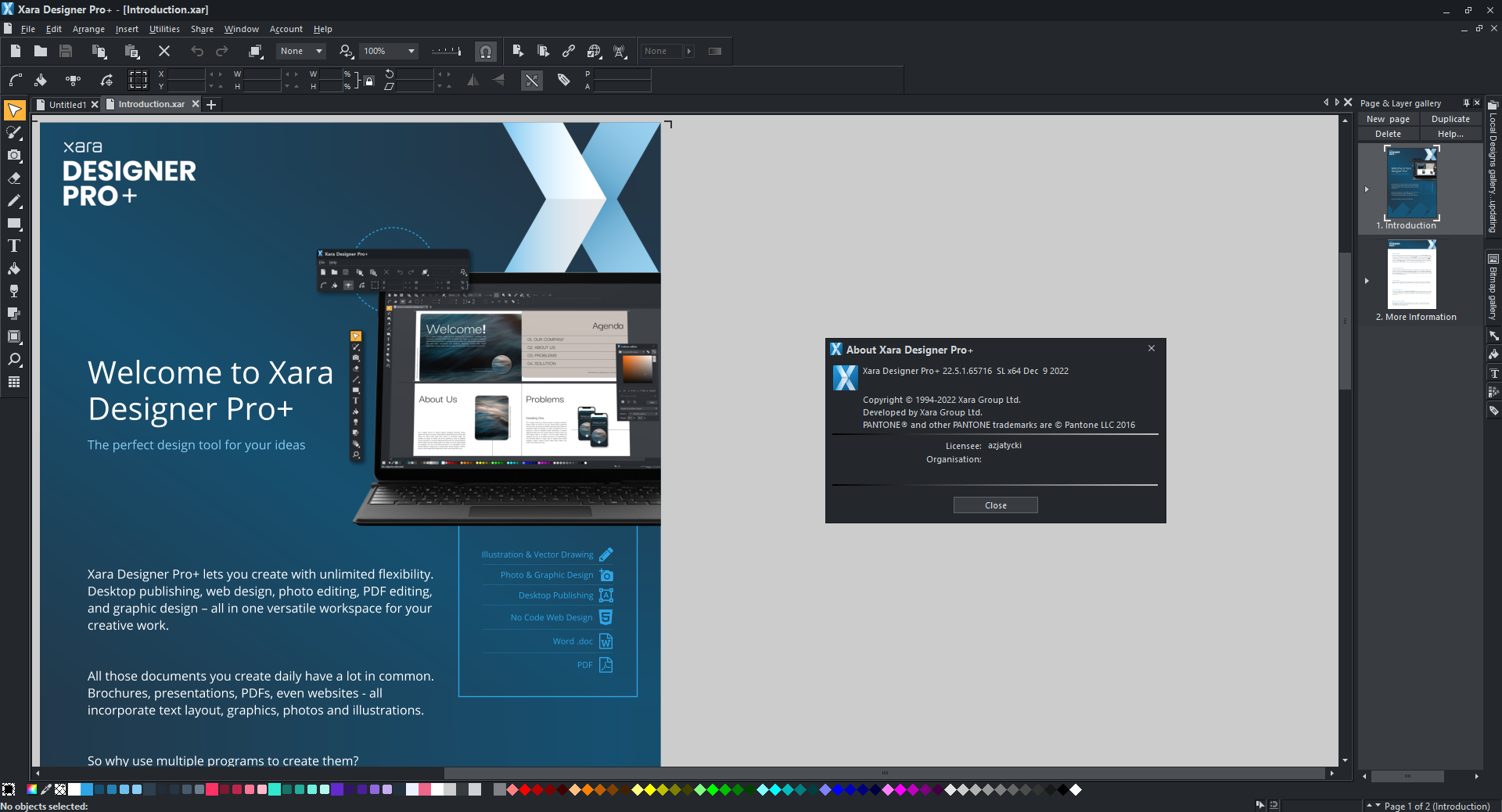Pick the white color swatch on color line
1502x812 pixels.
coord(74,789)
